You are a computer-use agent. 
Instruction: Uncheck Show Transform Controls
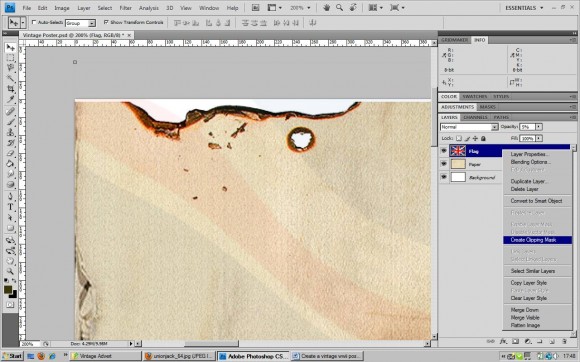pos(106,23)
